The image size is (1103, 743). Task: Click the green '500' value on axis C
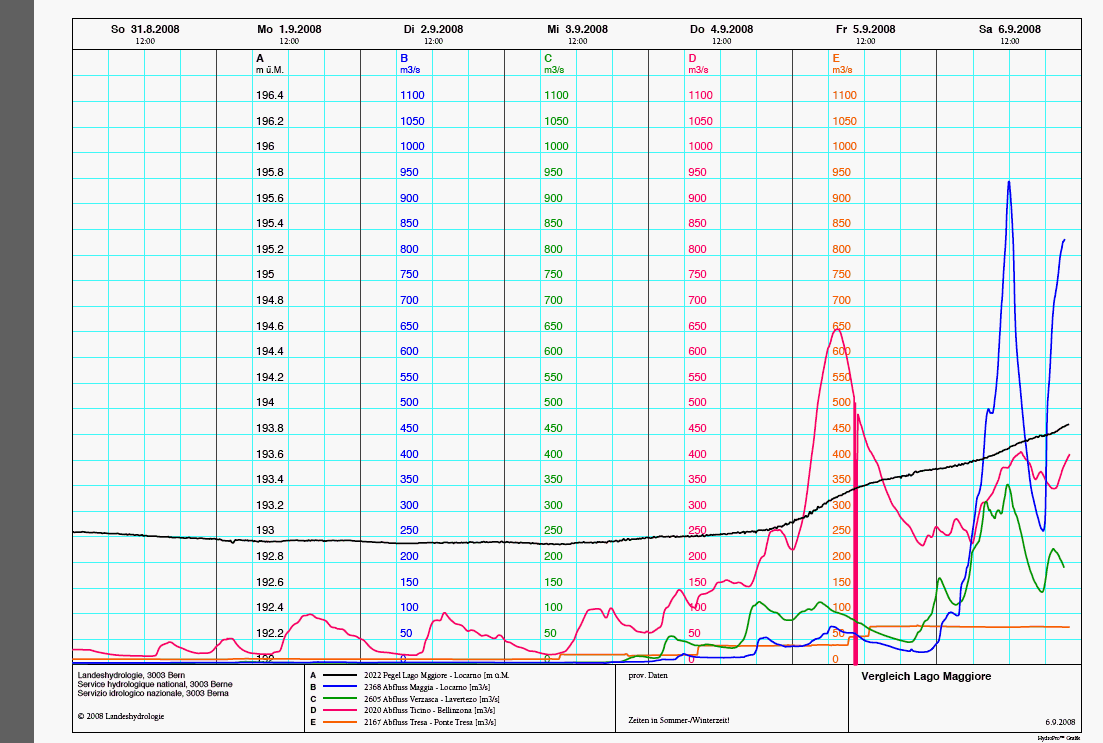click(554, 402)
